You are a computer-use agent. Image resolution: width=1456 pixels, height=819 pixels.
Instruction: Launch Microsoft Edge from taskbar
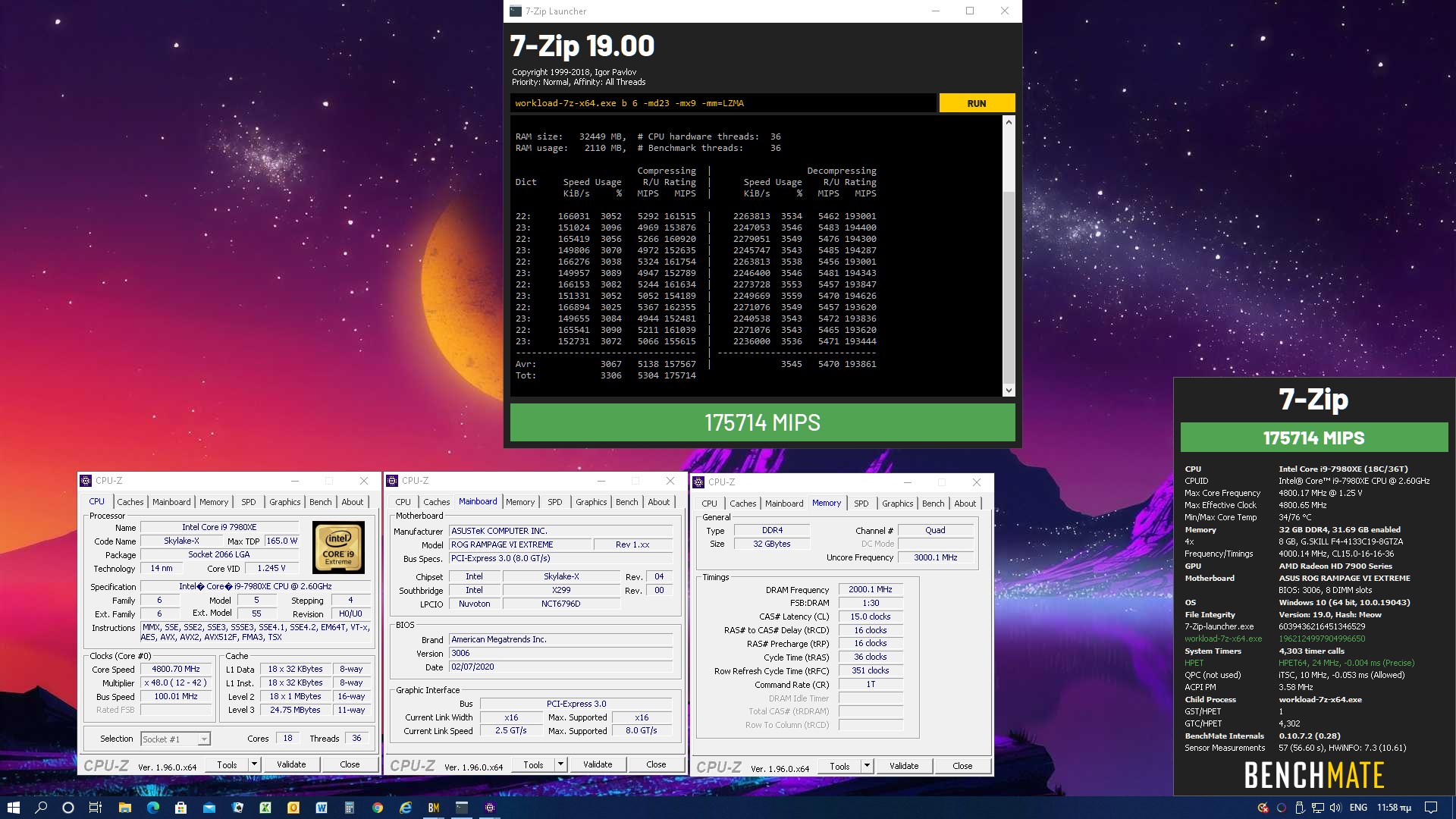click(x=153, y=808)
